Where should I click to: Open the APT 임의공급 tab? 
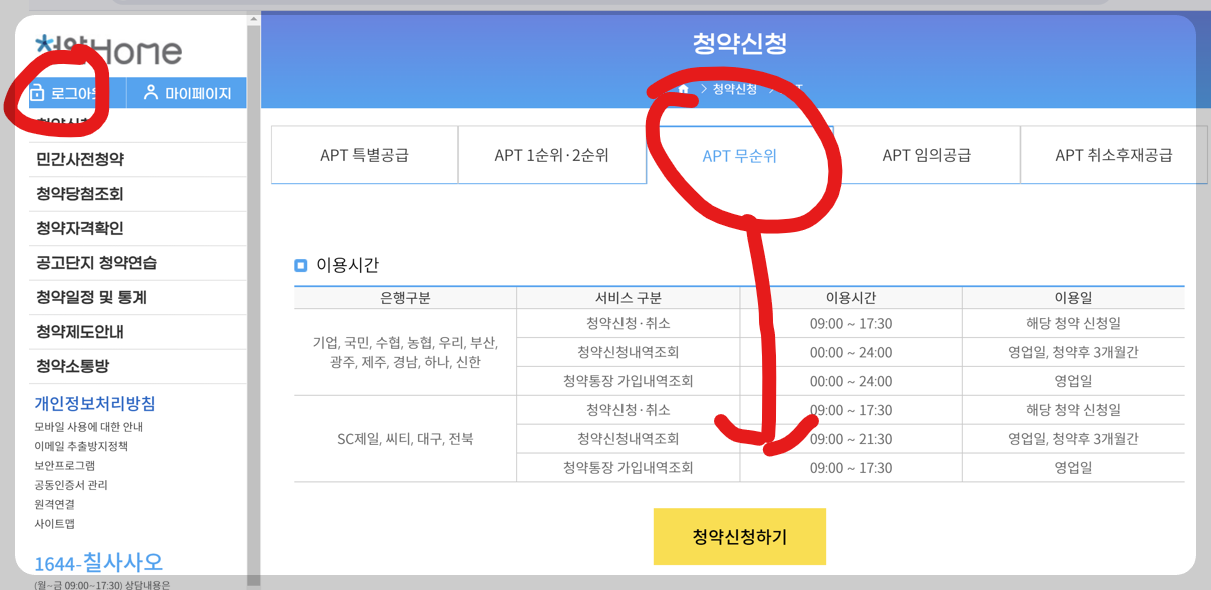tap(927, 155)
